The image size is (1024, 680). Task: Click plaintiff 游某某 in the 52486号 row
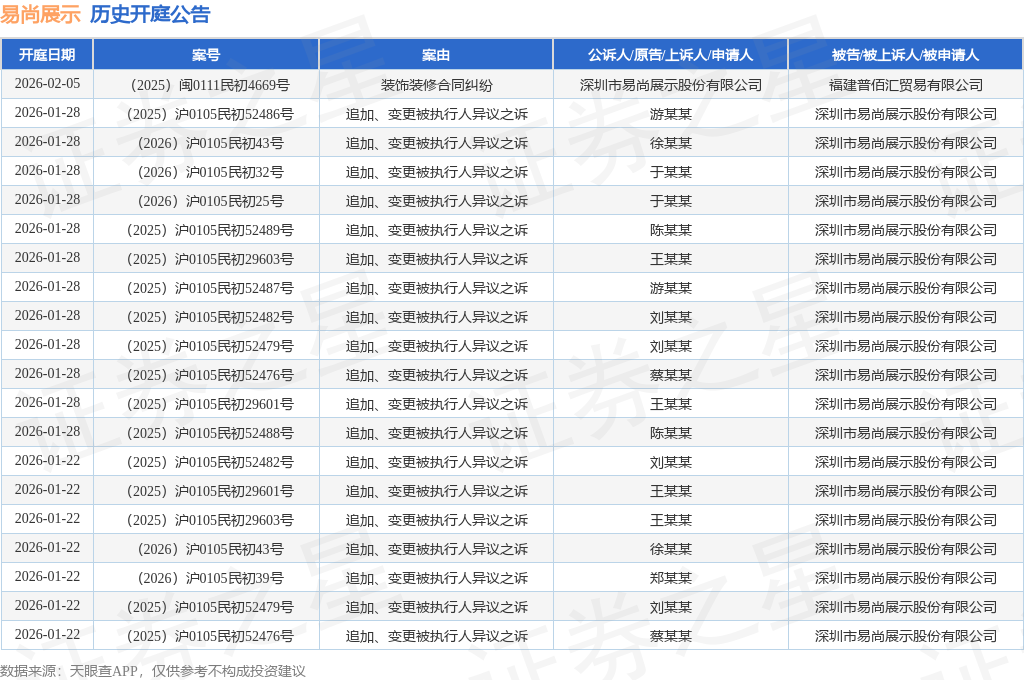coord(671,114)
